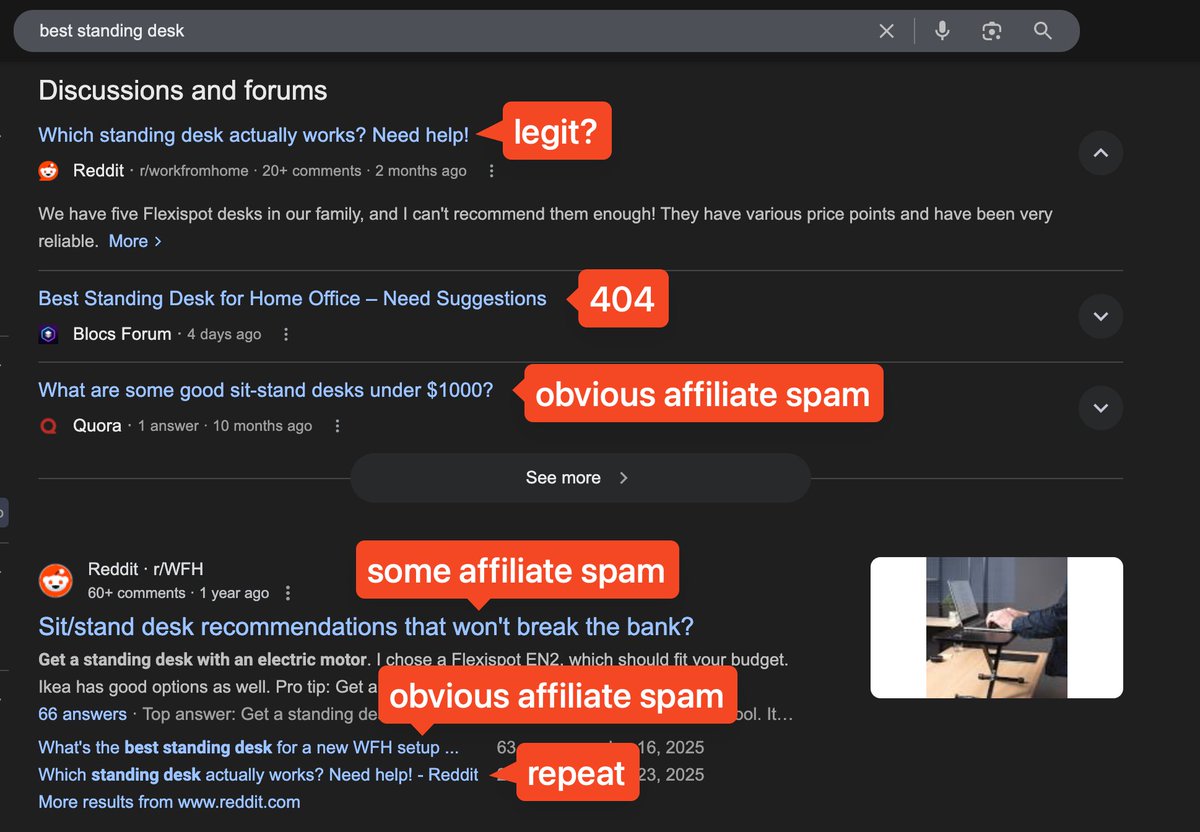Click the Blocs Forum favicon
Viewport: 1200px width, 832px height.
point(49,334)
